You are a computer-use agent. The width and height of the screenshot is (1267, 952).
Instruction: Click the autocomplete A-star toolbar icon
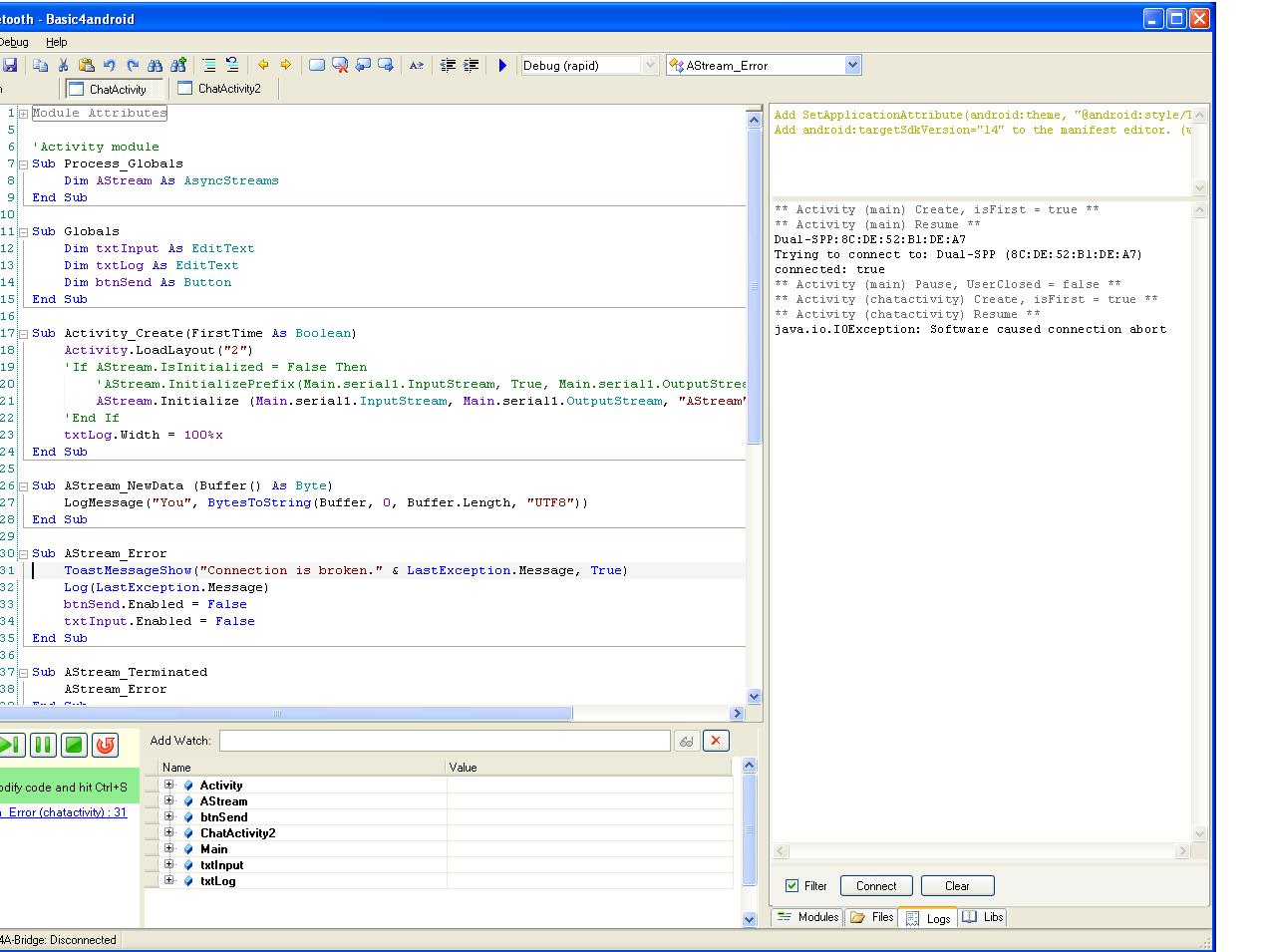click(x=417, y=65)
